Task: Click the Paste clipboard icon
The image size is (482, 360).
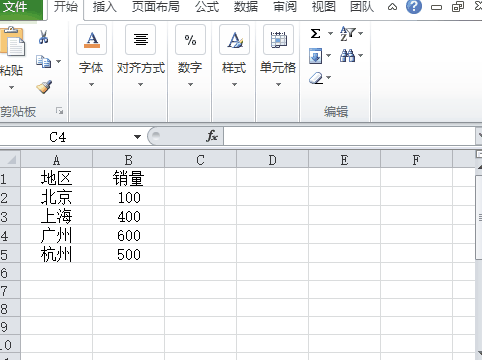Action: click(x=12, y=42)
